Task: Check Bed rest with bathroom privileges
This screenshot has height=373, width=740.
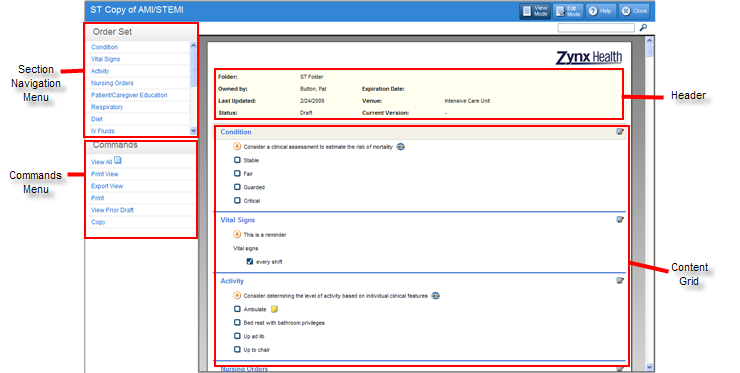Action: coord(237,322)
